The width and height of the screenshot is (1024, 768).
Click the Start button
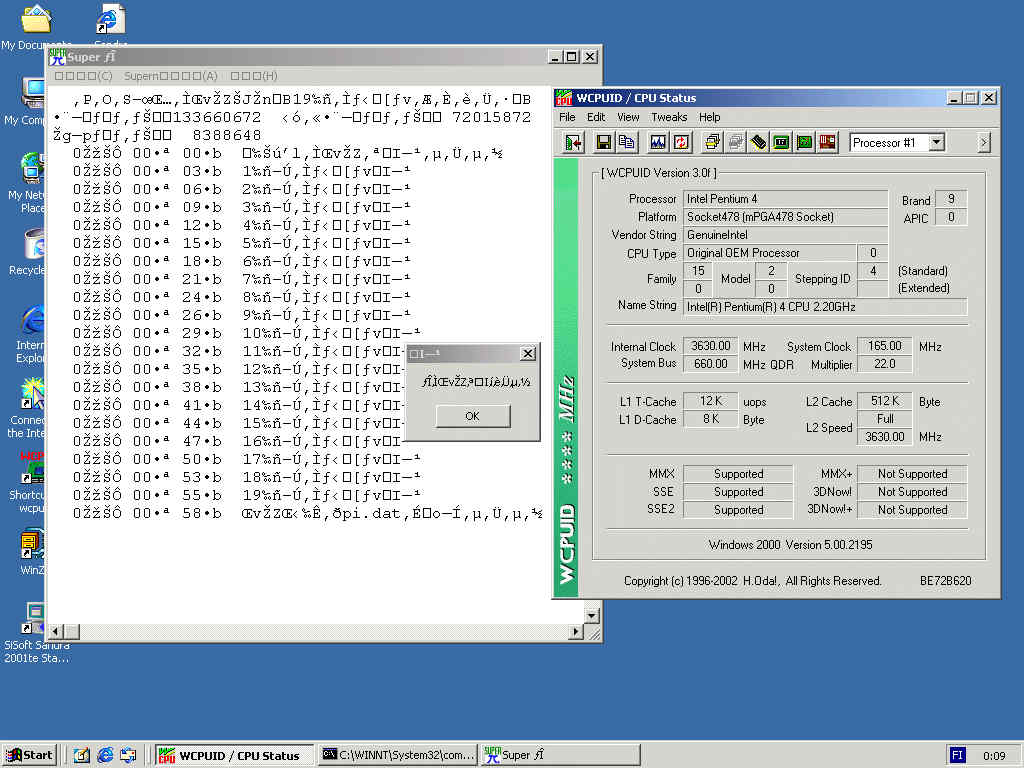click(29, 755)
